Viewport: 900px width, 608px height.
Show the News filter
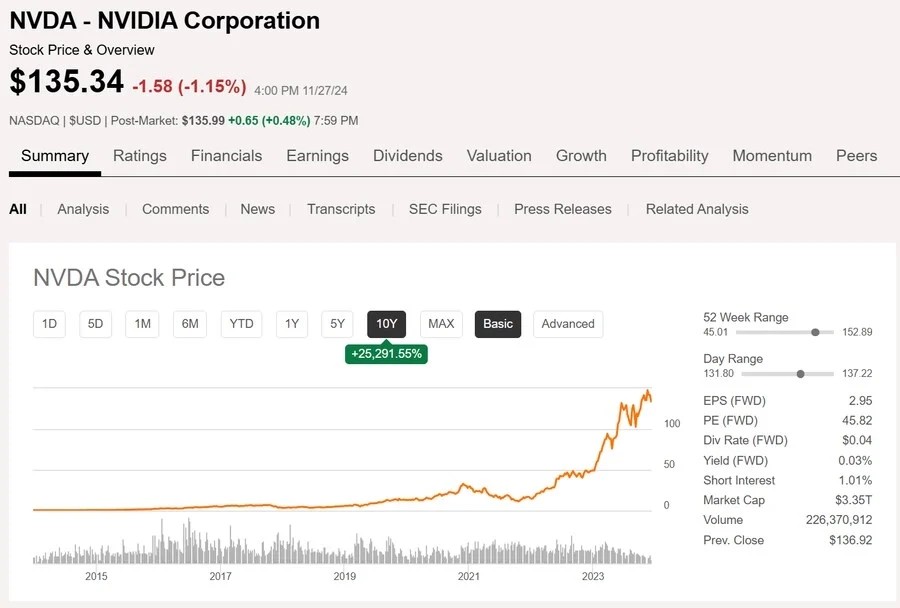click(257, 209)
